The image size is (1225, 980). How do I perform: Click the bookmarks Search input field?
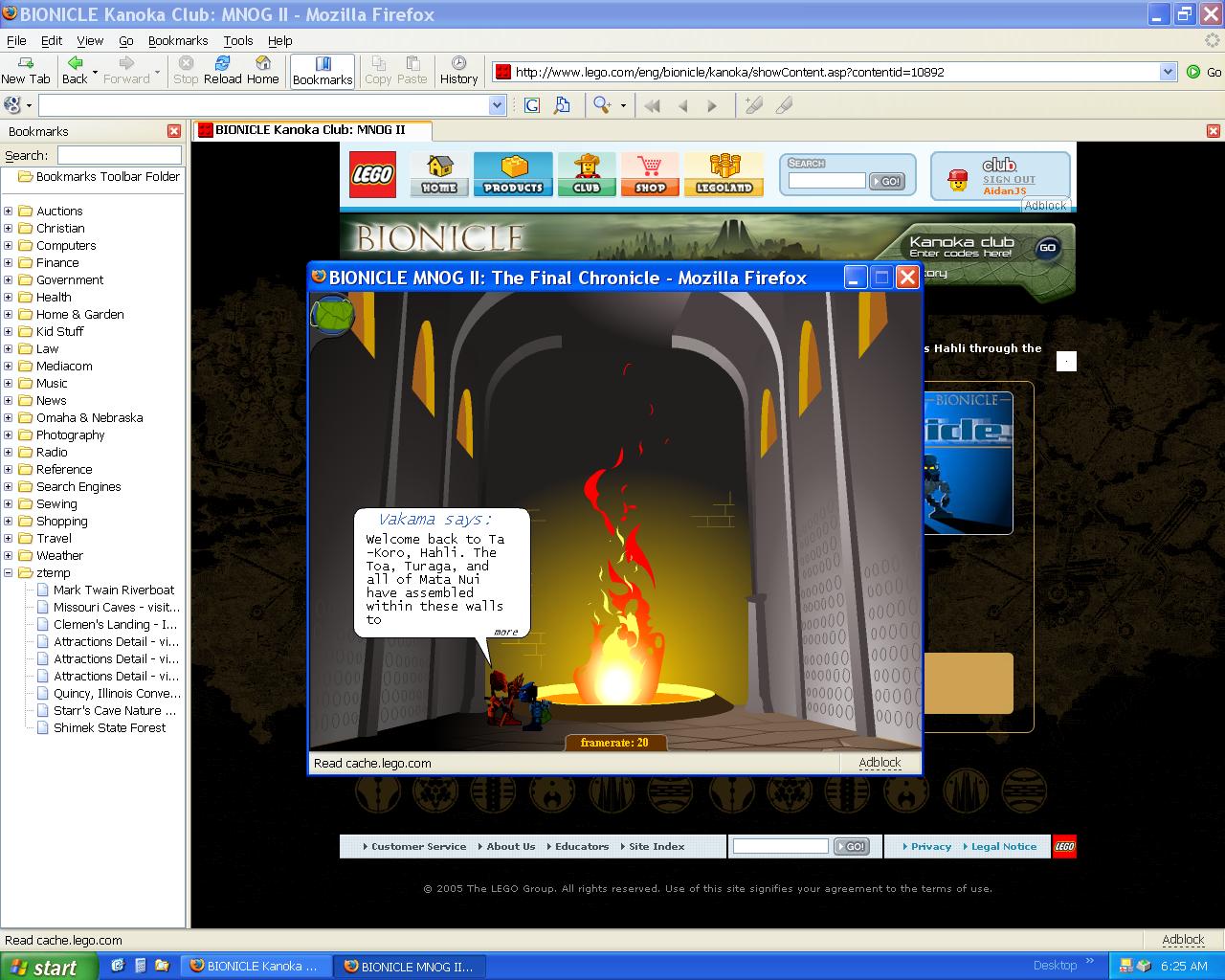pos(119,155)
